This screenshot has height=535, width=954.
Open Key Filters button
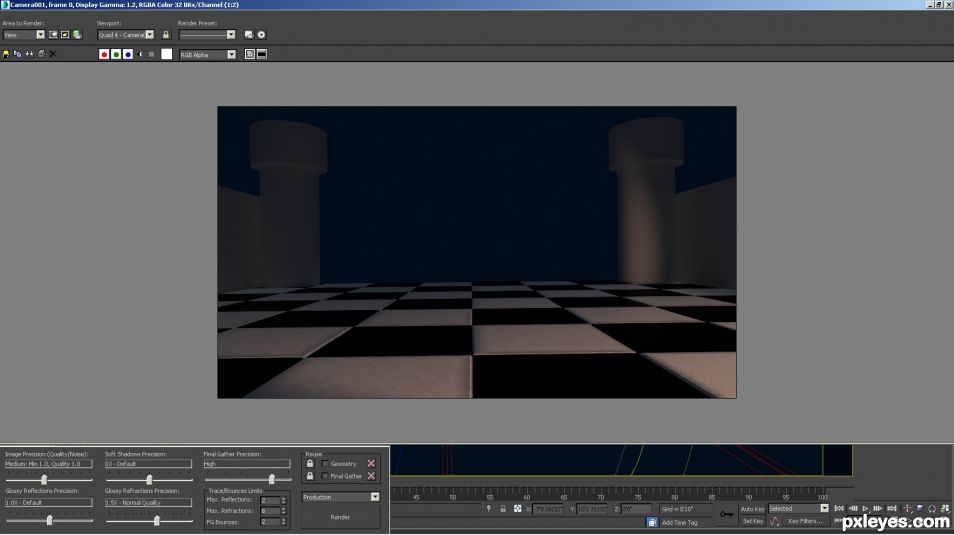point(805,521)
